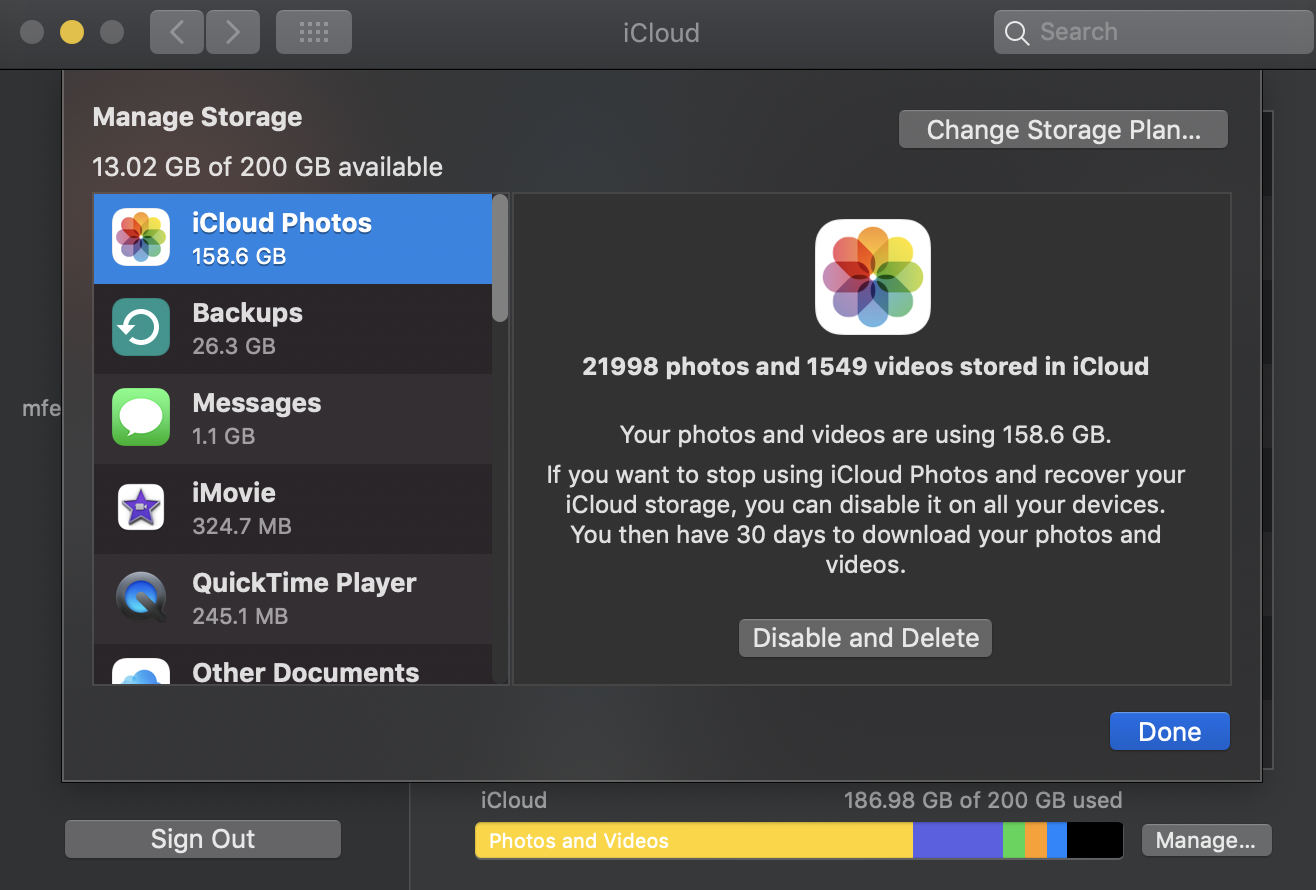Select the iCloud Photos app icon in list
The image size is (1316, 890).
pos(141,237)
